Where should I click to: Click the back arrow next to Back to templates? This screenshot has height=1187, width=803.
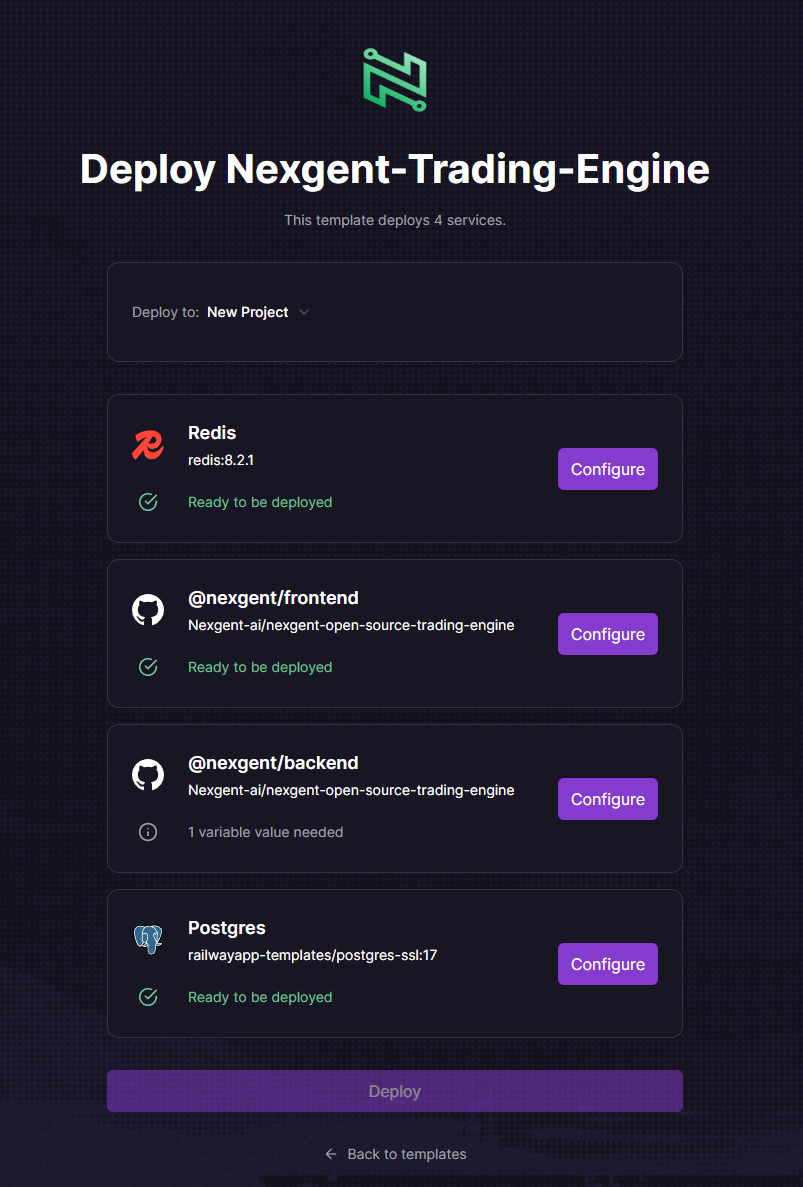coord(330,1153)
